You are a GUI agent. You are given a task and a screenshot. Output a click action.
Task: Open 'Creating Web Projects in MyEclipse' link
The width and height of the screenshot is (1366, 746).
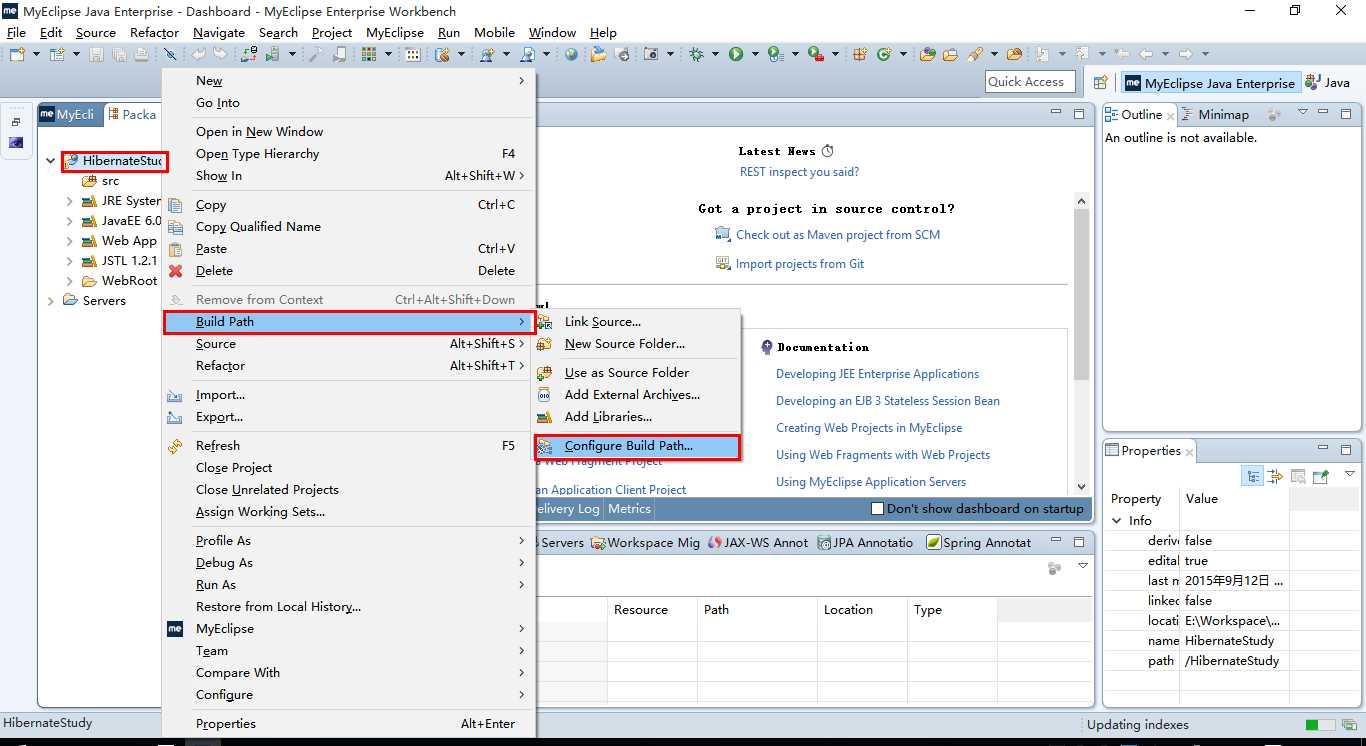(869, 428)
